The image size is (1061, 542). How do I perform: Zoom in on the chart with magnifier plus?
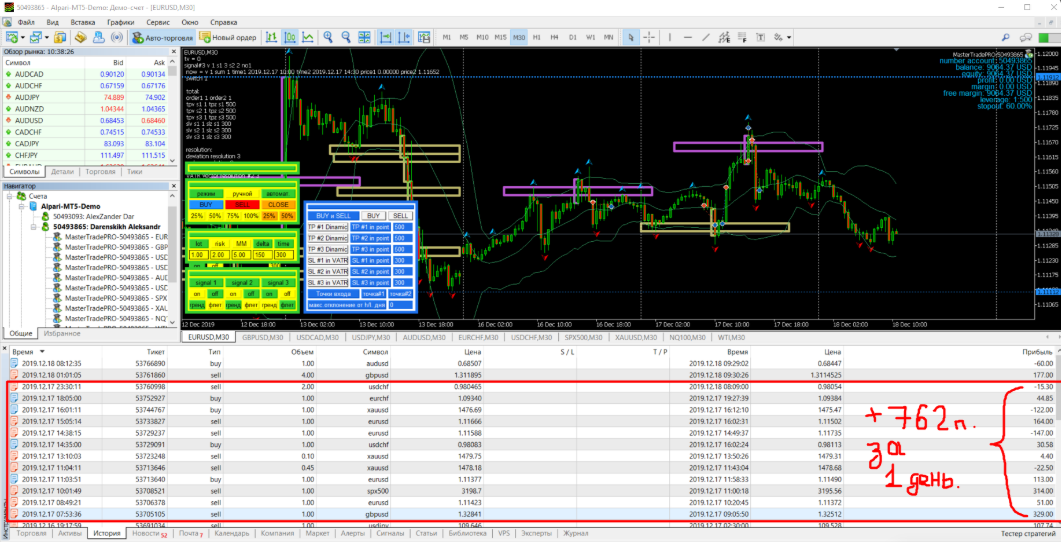[328, 37]
